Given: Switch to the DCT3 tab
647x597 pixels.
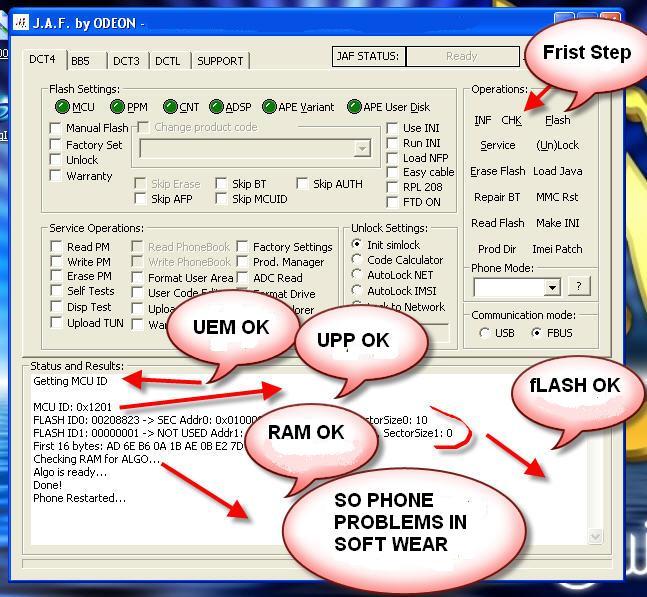Looking at the screenshot, I should point(126,61).
